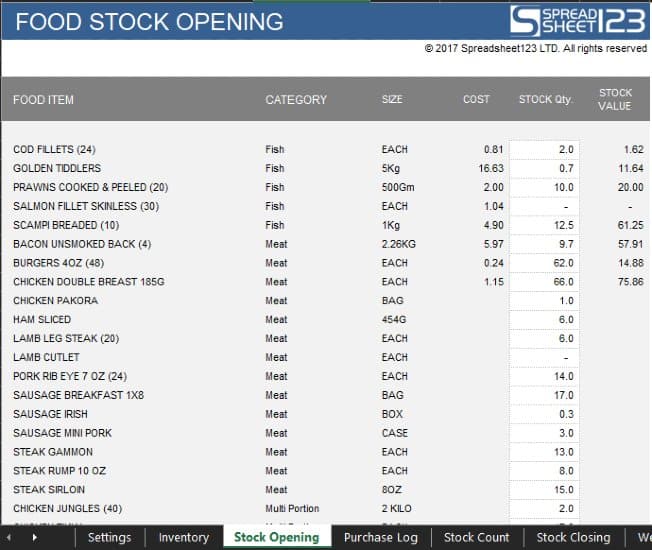Click the SIZE column header
The image size is (652, 550).
click(x=392, y=99)
